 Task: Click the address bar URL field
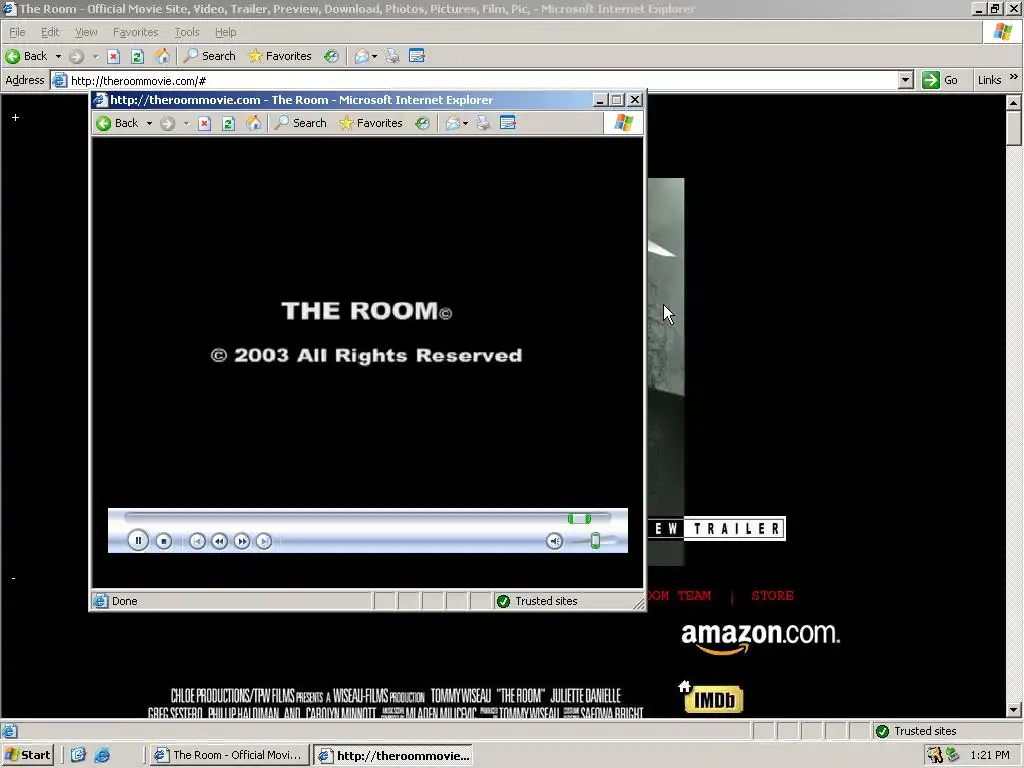483,80
